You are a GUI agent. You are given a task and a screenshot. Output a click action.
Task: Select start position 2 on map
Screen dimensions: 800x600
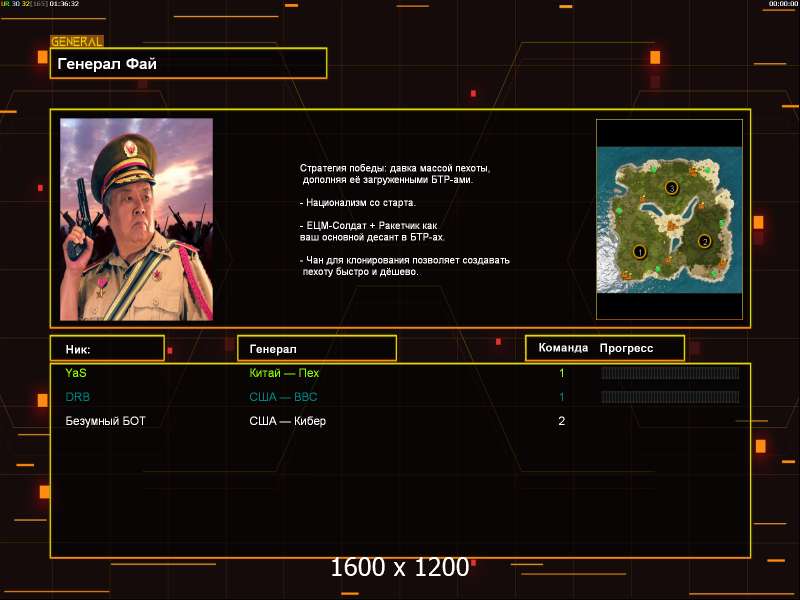705,241
